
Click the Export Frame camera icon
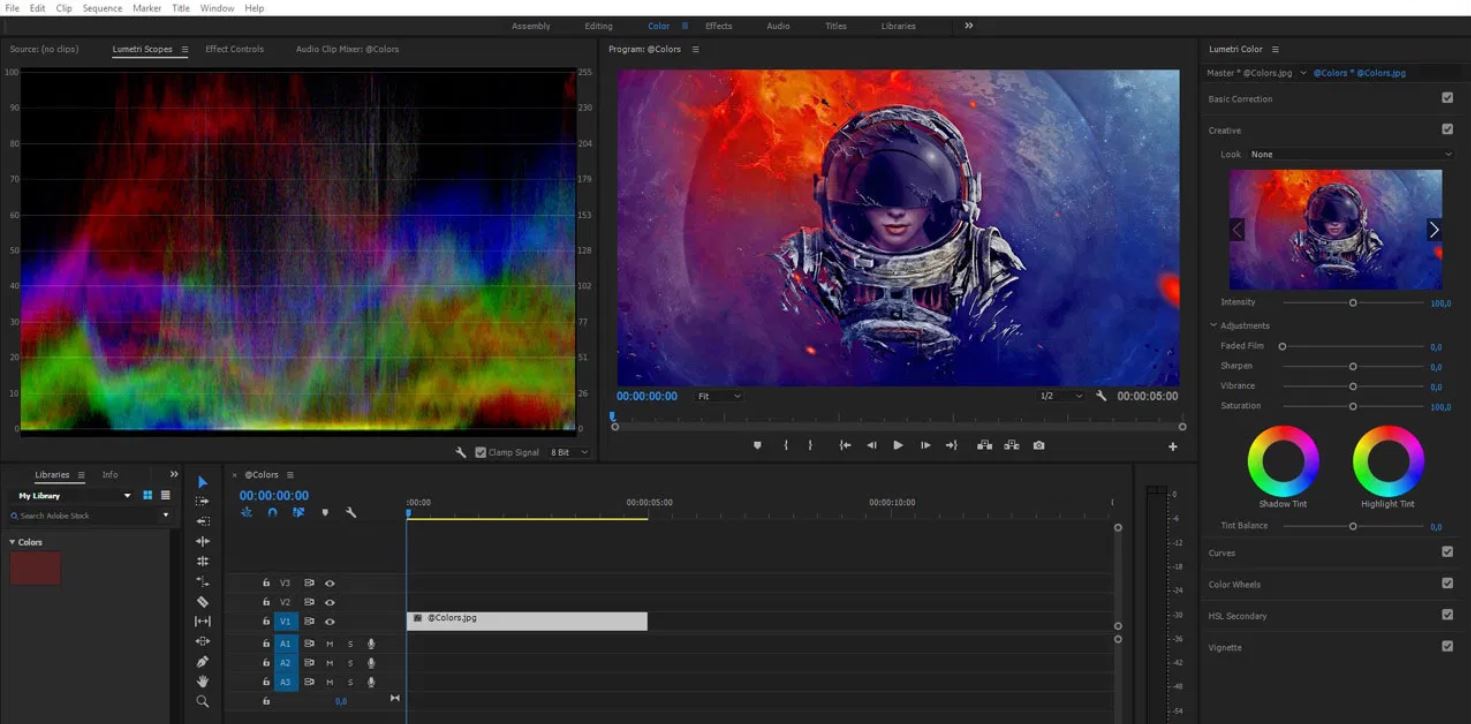click(1039, 445)
